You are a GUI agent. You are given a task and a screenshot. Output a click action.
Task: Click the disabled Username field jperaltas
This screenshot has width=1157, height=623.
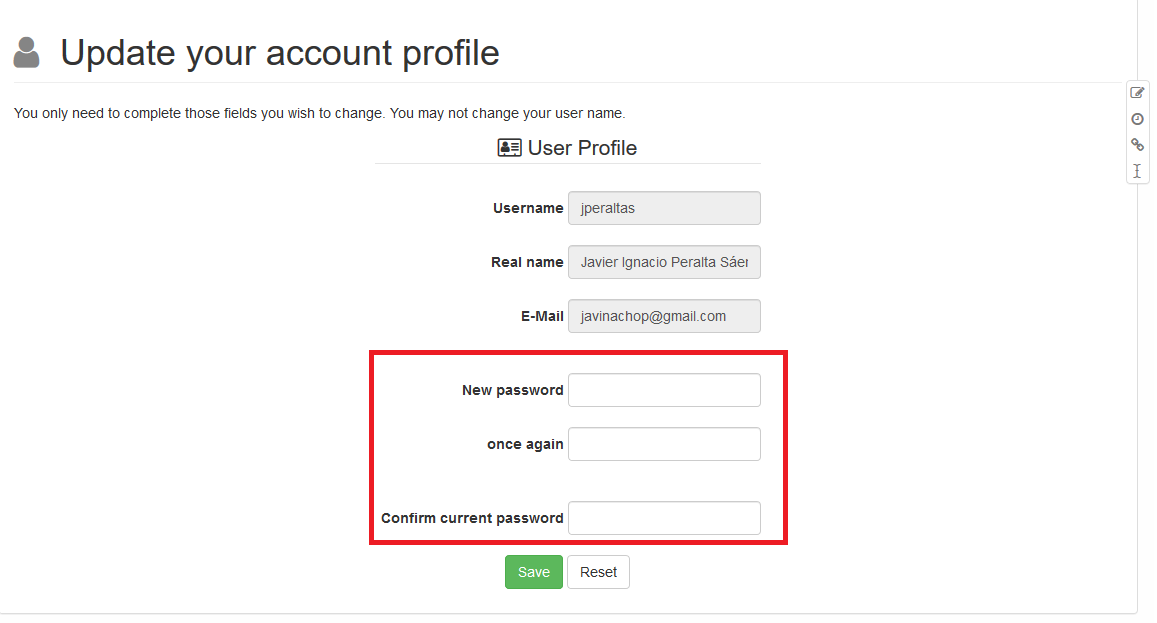(x=664, y=208)
